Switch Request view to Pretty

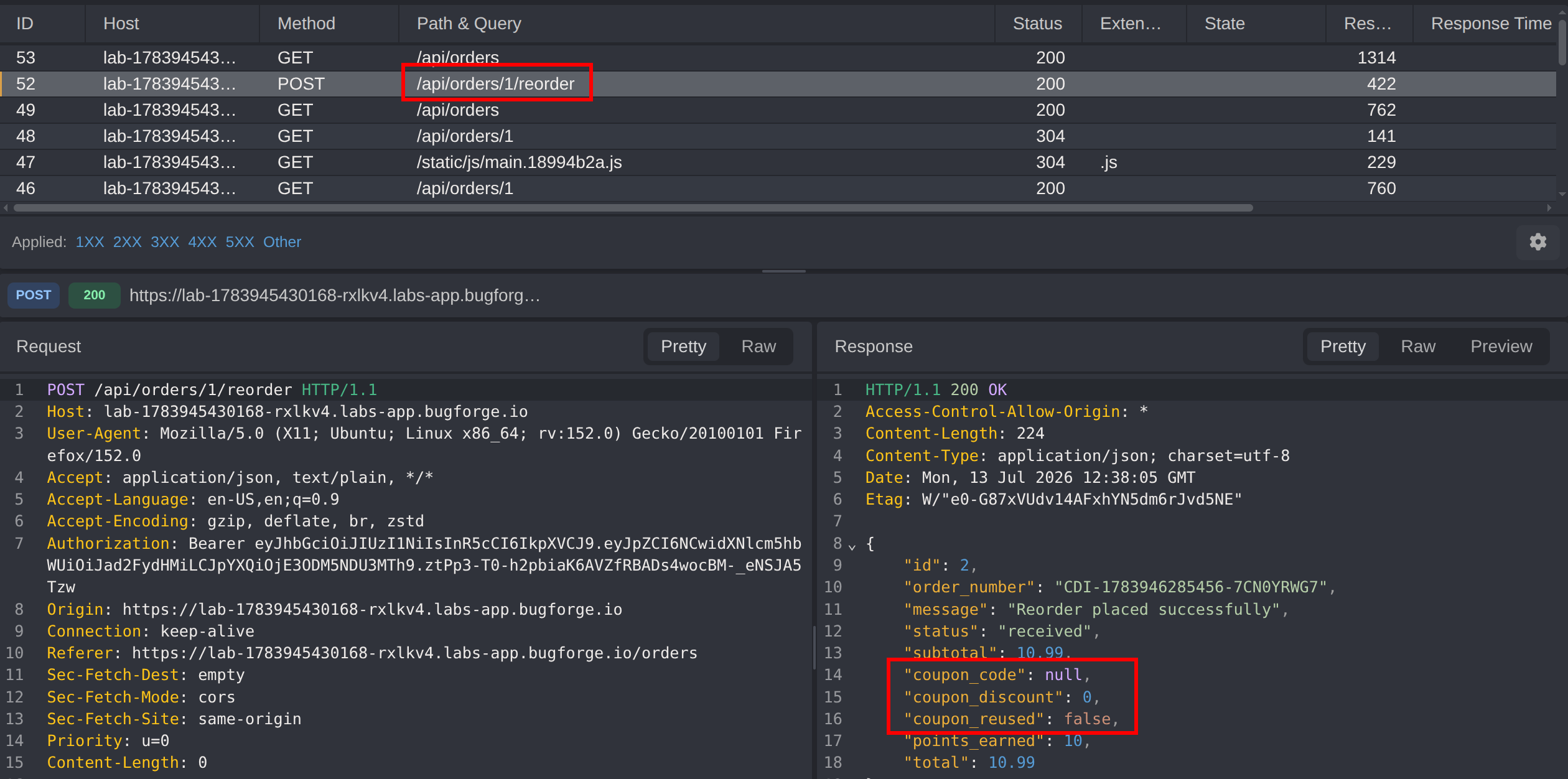click(x=683, y=347)
